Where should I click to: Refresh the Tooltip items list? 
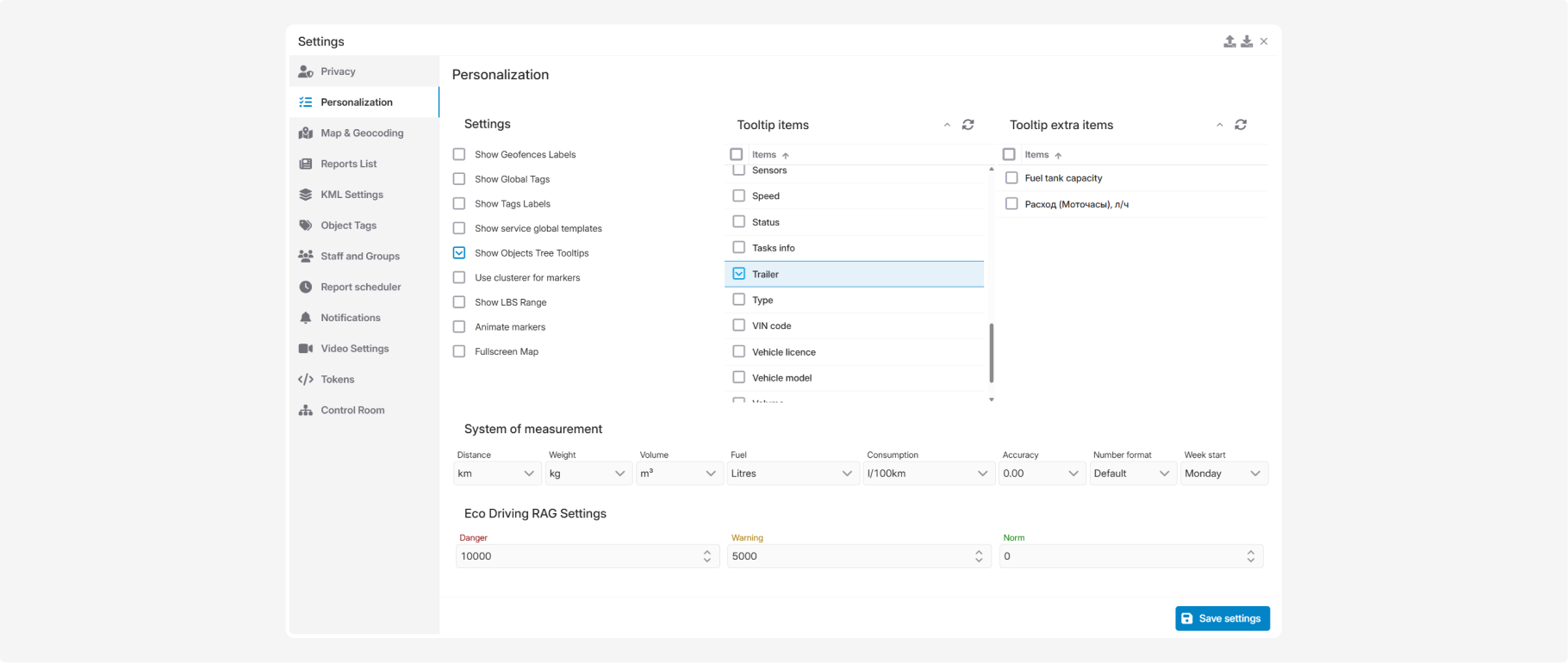[x=968, y=125]
